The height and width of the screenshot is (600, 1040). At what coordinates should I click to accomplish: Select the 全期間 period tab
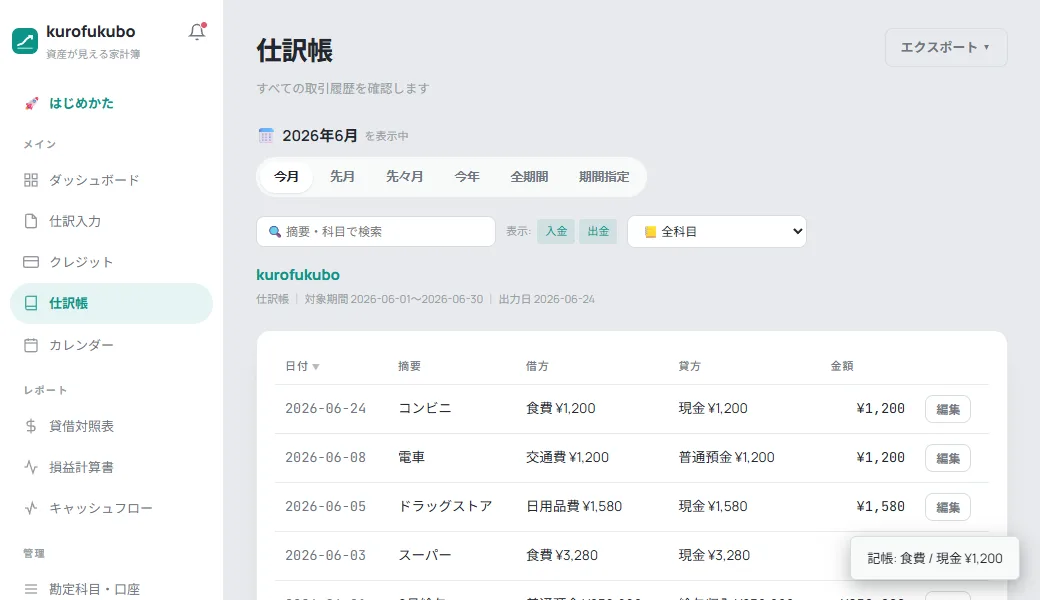[529, 177]
